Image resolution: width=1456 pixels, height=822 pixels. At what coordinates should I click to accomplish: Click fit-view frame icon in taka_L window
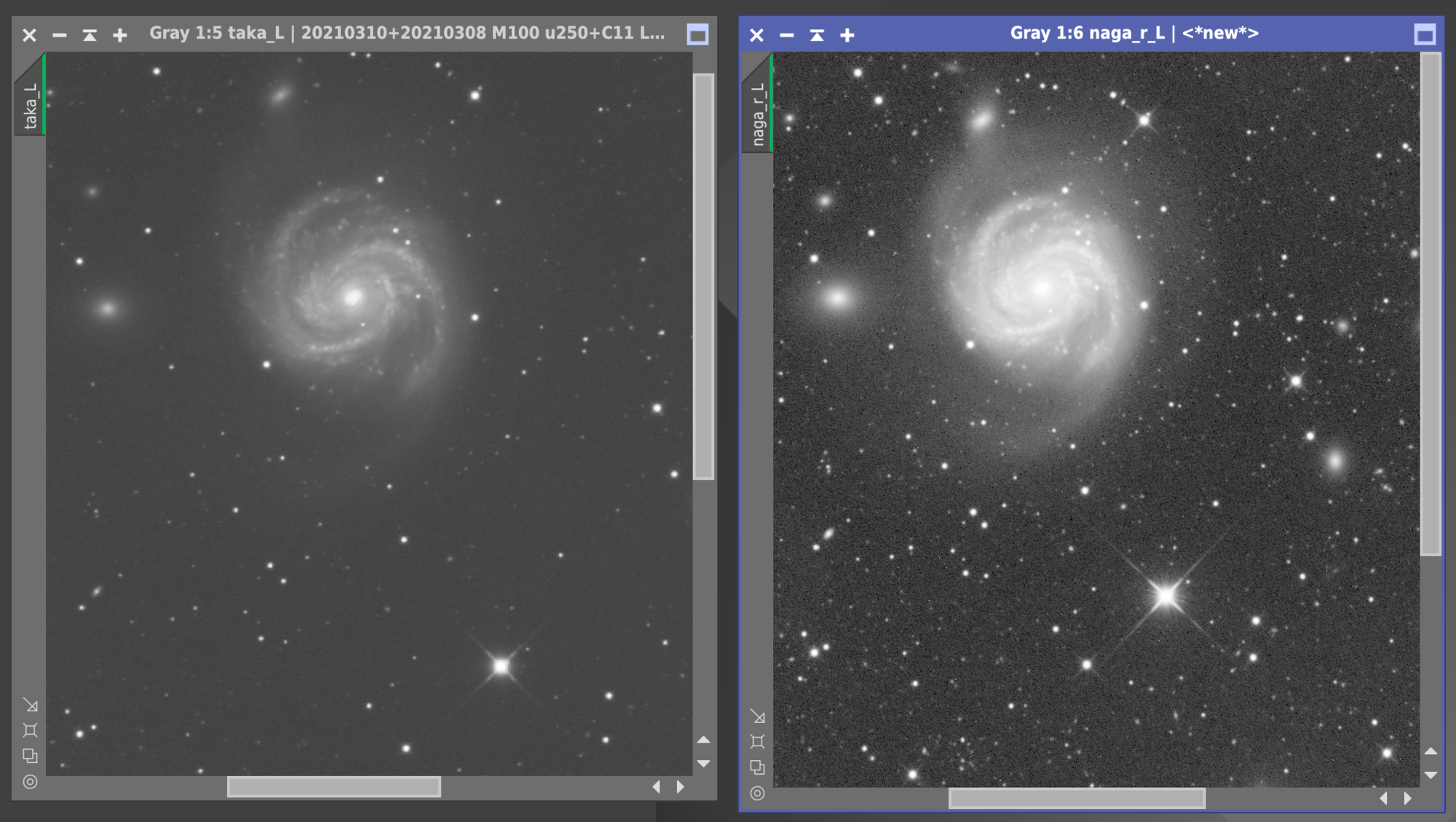[x=30, y=730]
